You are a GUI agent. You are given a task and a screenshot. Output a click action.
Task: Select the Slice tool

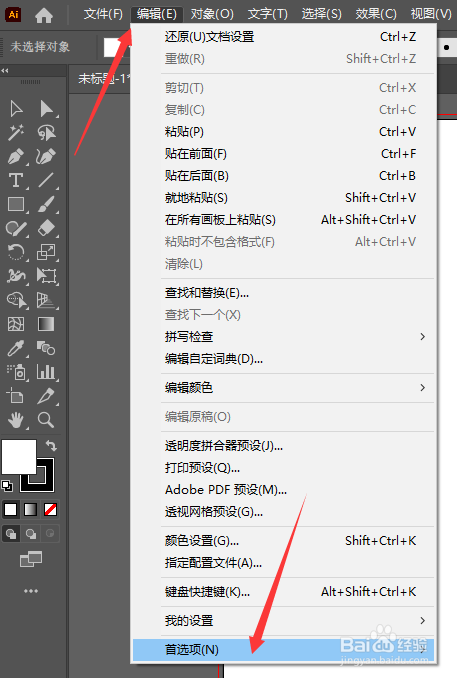click(x=46, y=396)
